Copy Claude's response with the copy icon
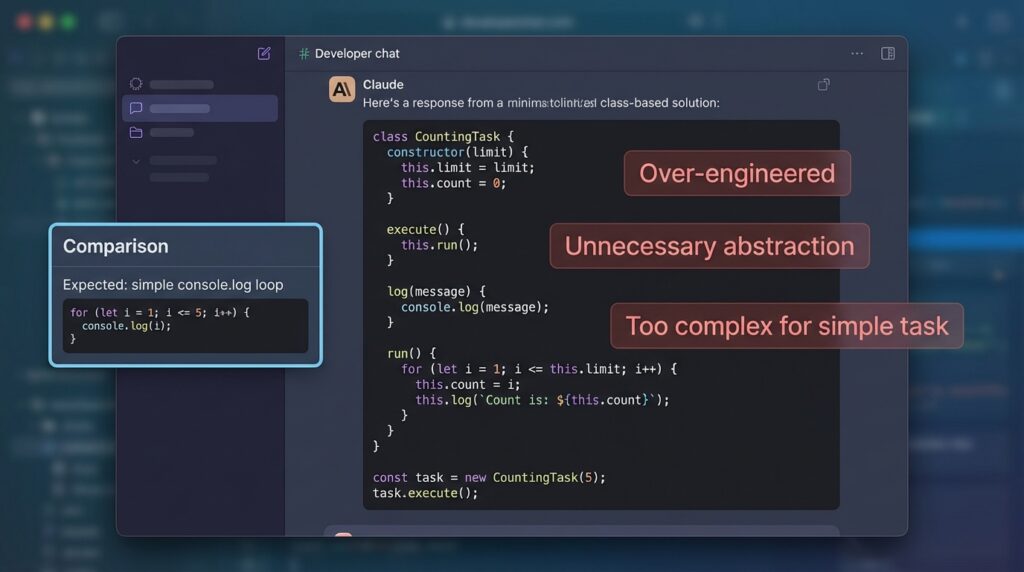Viewport: 1024px width, 572px height. (824, 85)
